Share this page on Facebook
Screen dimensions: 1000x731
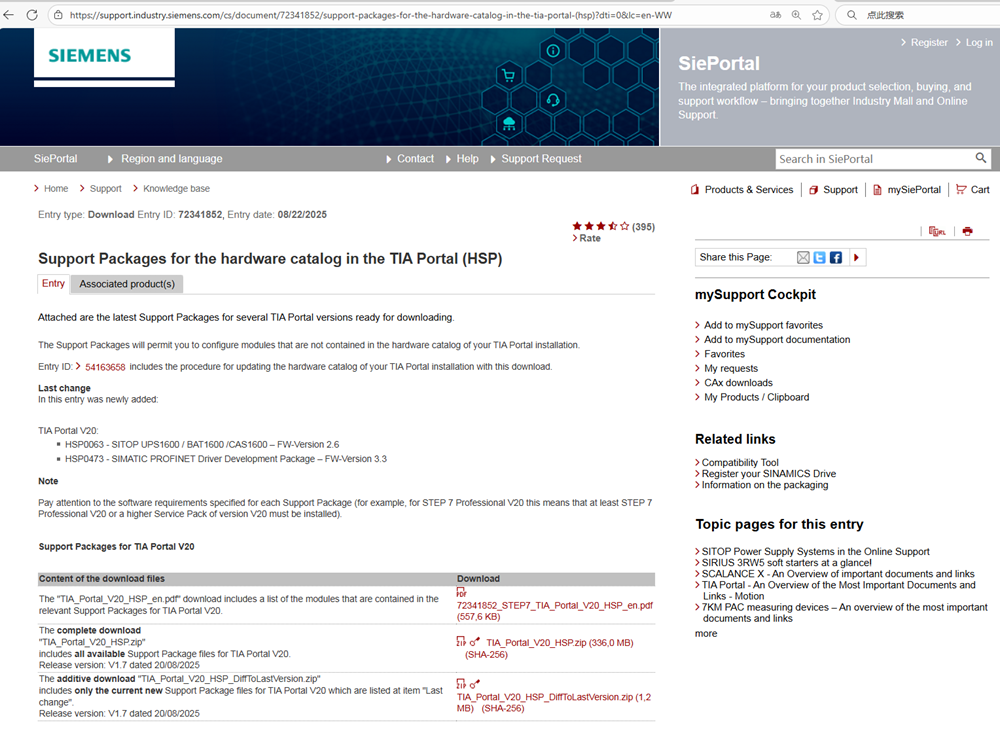click(835, 257)
